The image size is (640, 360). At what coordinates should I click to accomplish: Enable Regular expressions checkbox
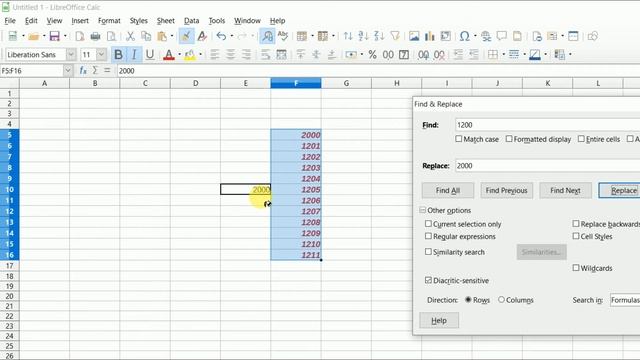(x=428, y=236)
